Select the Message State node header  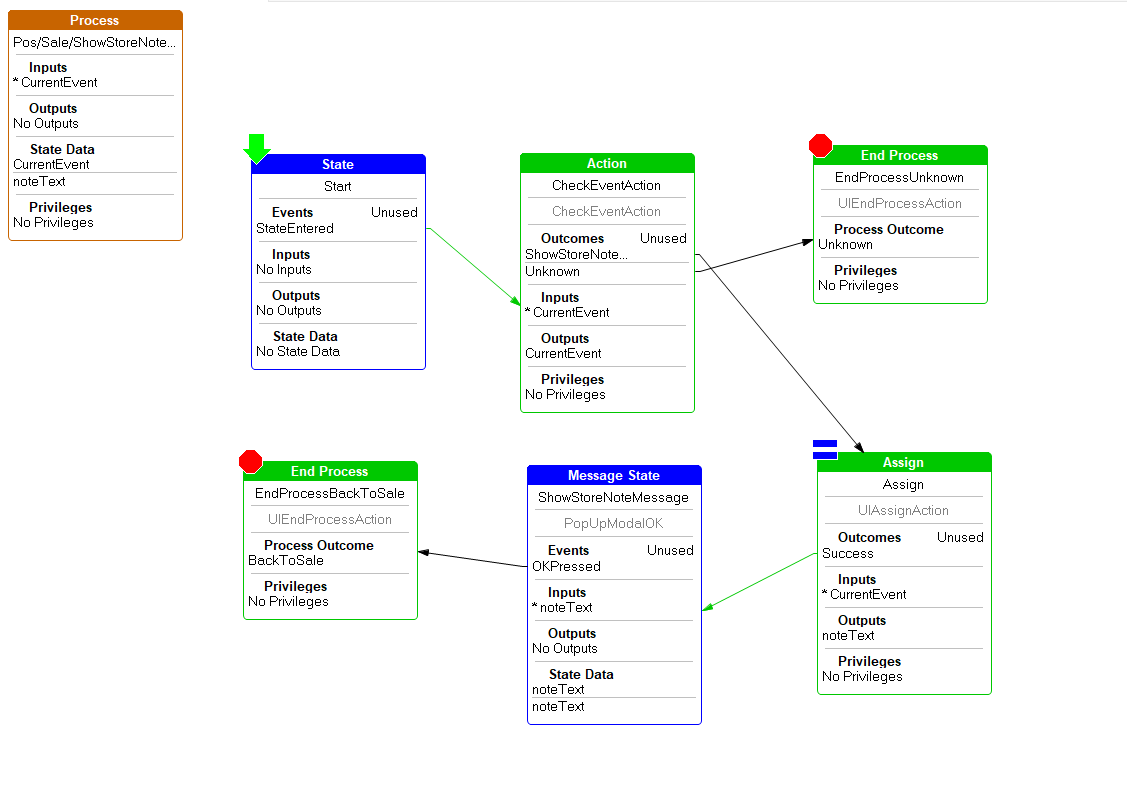click(614, 475)
